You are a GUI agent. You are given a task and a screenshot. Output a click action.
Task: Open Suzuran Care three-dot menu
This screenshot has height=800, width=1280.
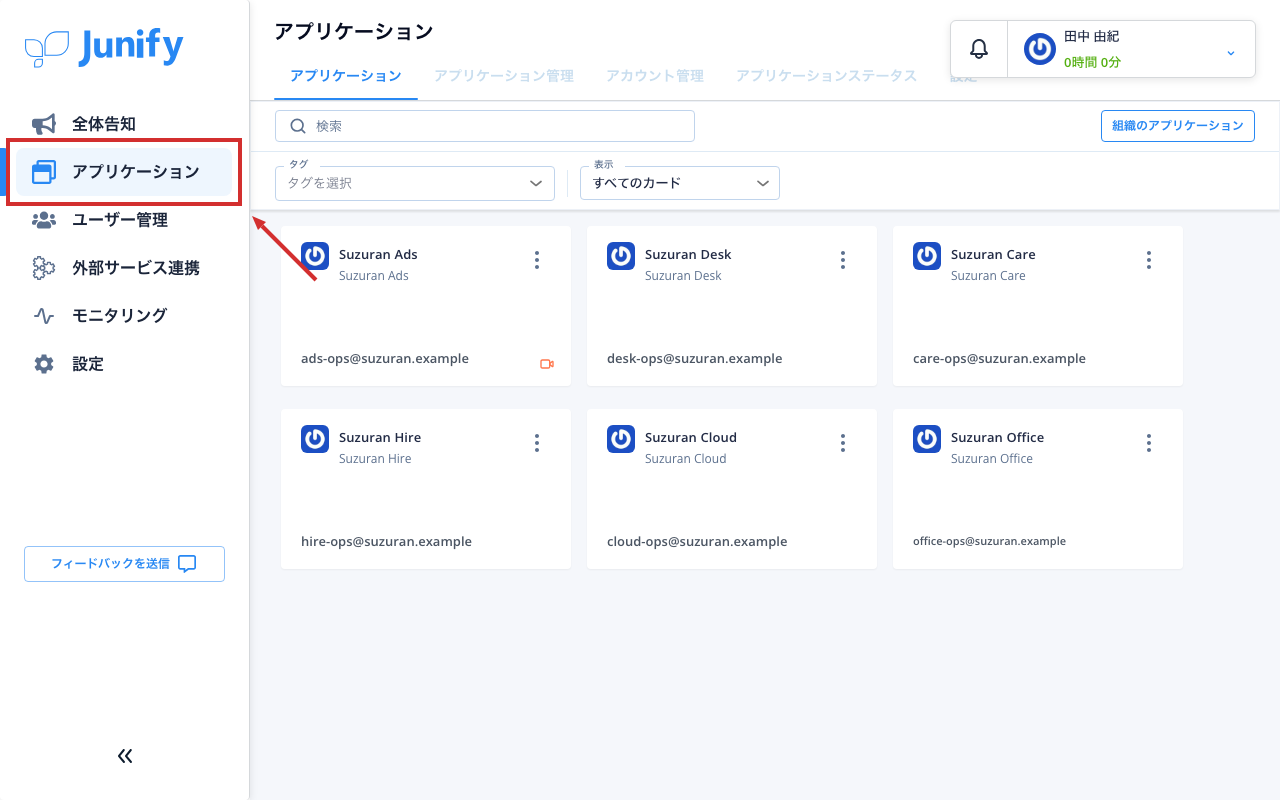(1149, 260)
